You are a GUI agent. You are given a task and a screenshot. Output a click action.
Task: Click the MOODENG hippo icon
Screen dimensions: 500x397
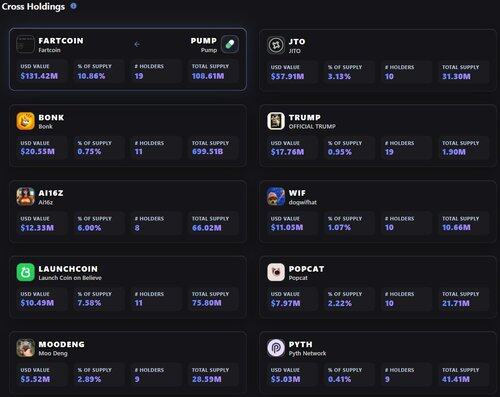coord(26,348)
